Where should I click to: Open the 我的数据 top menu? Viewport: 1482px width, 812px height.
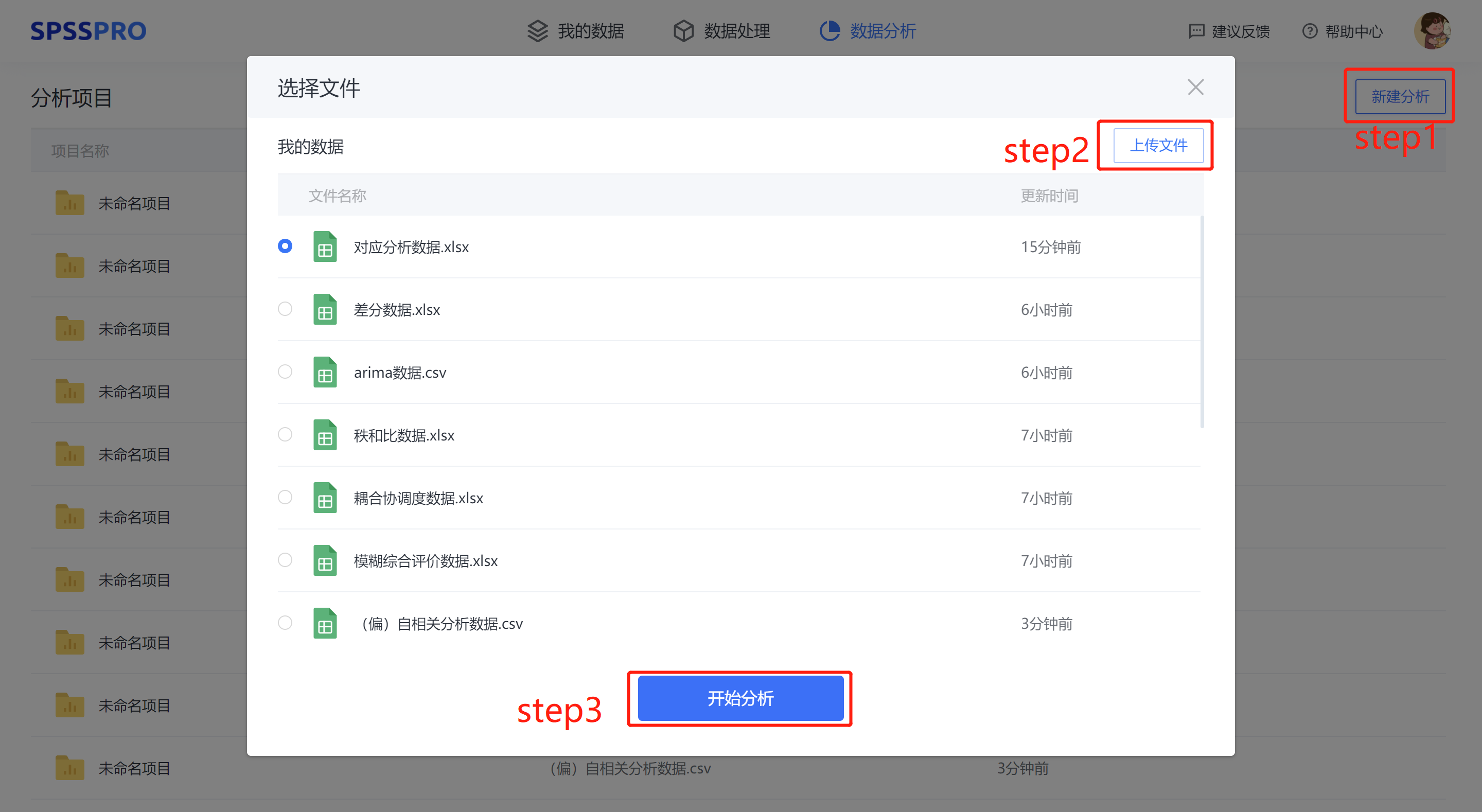pos(576,31)
